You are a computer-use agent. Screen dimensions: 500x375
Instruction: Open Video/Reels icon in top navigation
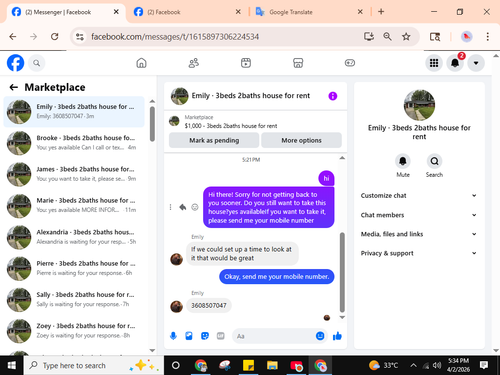pos(246,63)
